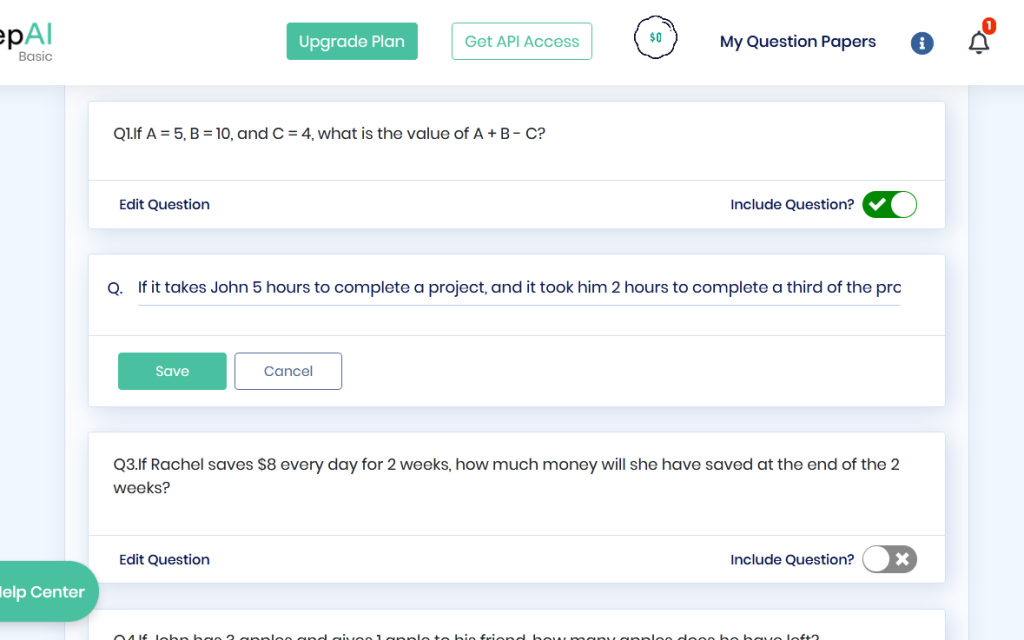
Task: Cancel editing the John project question
Action: pyautogui.click(x=288, y=371)
